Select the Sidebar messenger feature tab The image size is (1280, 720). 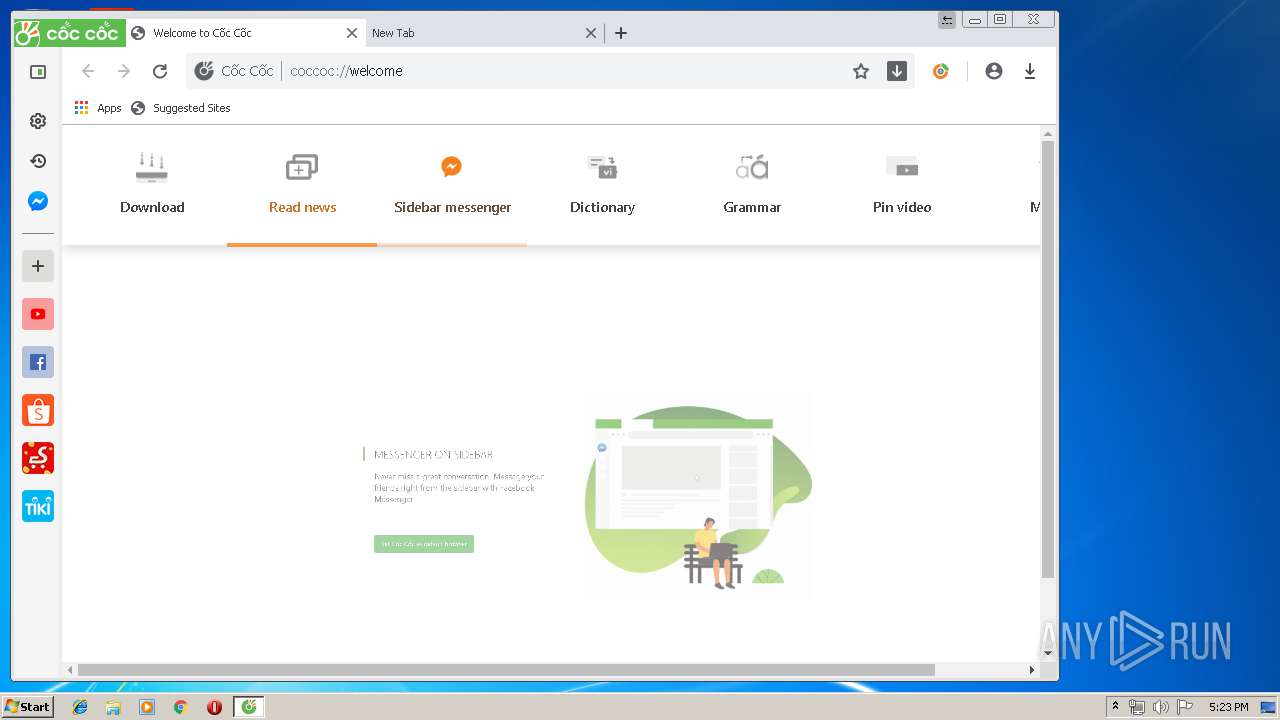click(452, 184)
